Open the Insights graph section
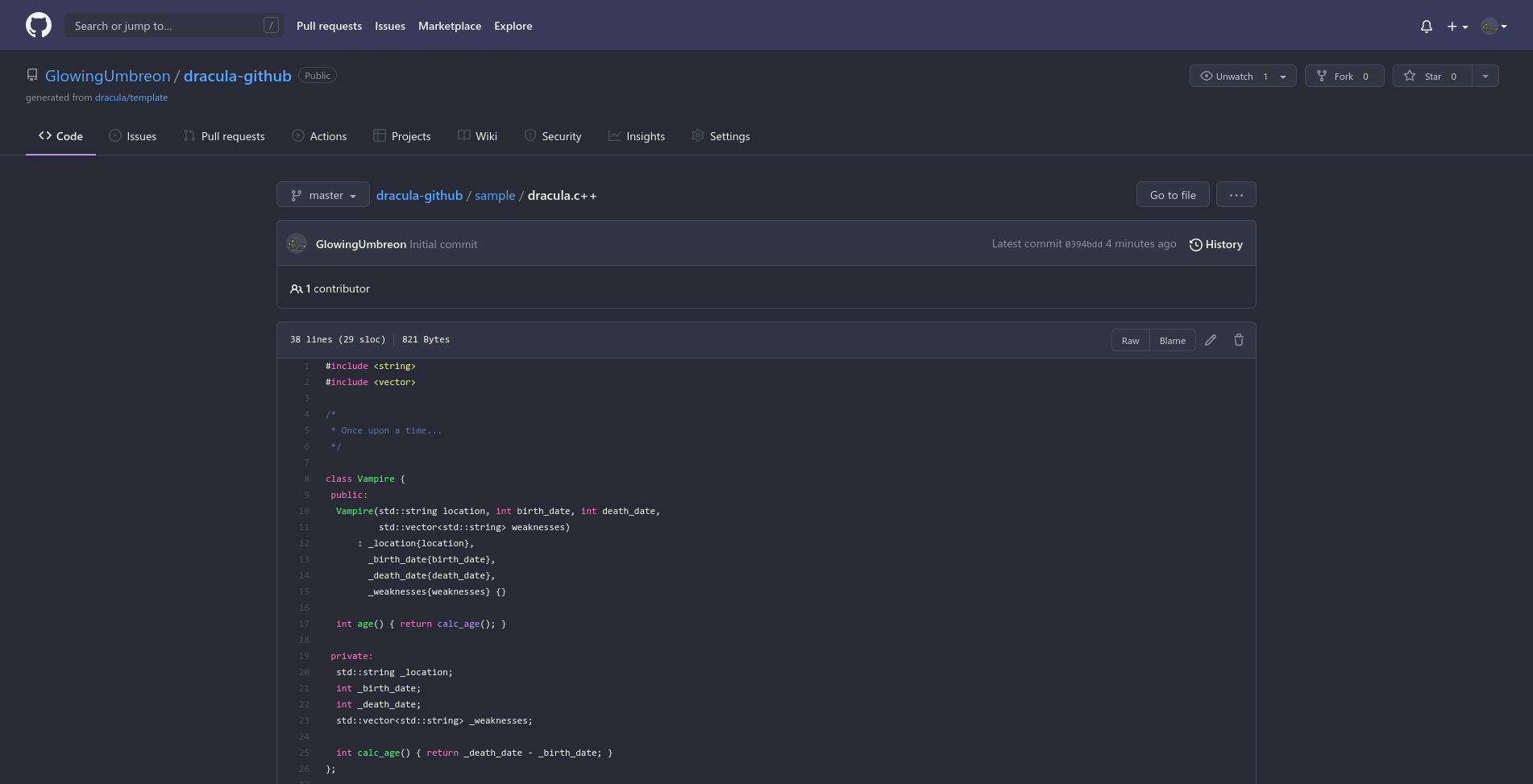Screen dimensions: 1533x784 pyautogui.click(x=637, y=135)
